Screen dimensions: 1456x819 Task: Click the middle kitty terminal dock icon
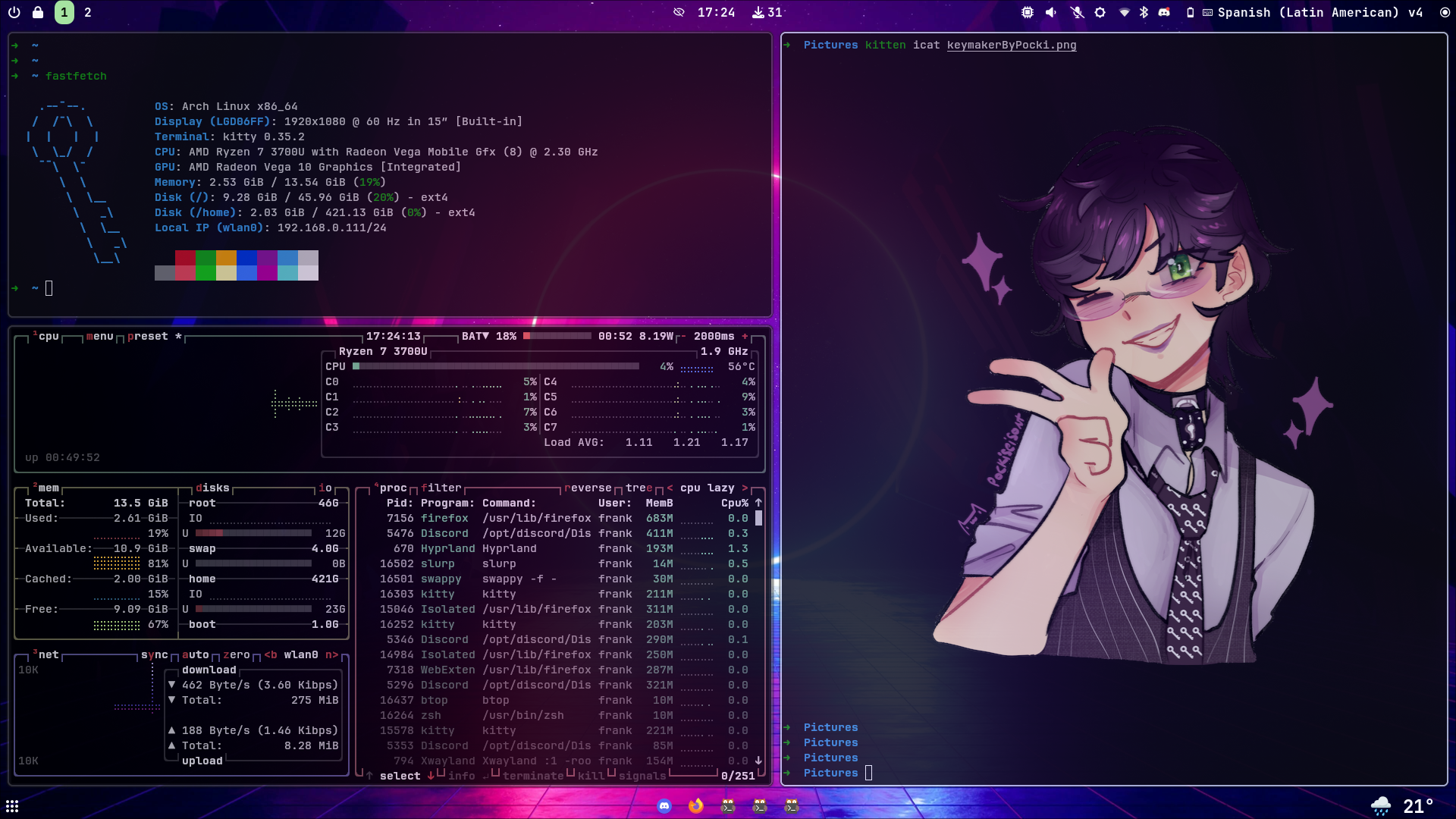click(x=760, y=805)
